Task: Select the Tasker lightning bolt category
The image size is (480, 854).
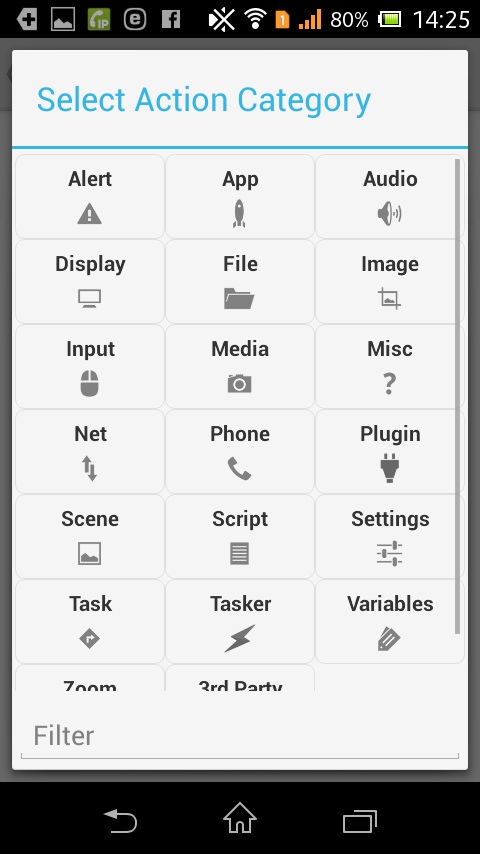Action: click(x=240, y=621)
